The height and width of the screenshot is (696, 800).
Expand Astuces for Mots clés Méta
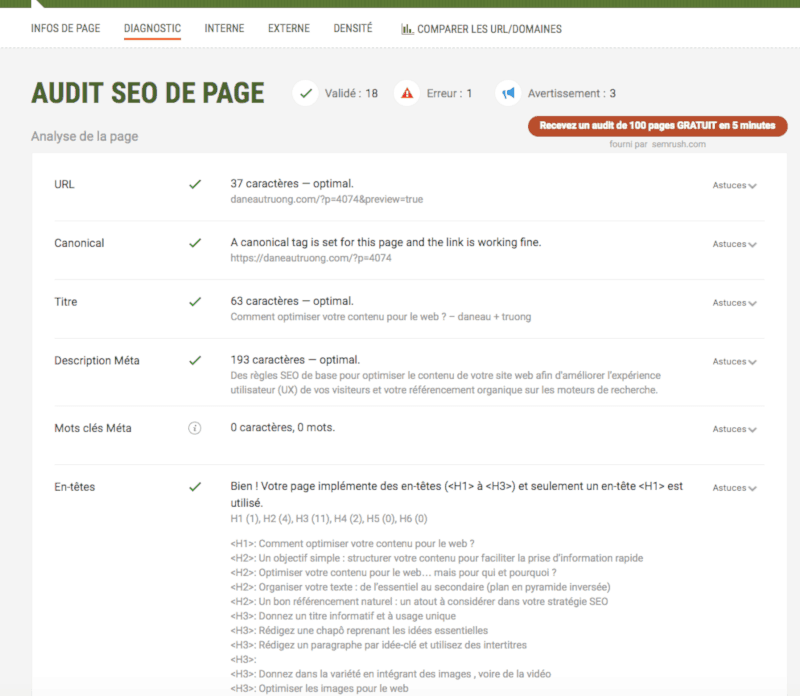coord(733,427)
